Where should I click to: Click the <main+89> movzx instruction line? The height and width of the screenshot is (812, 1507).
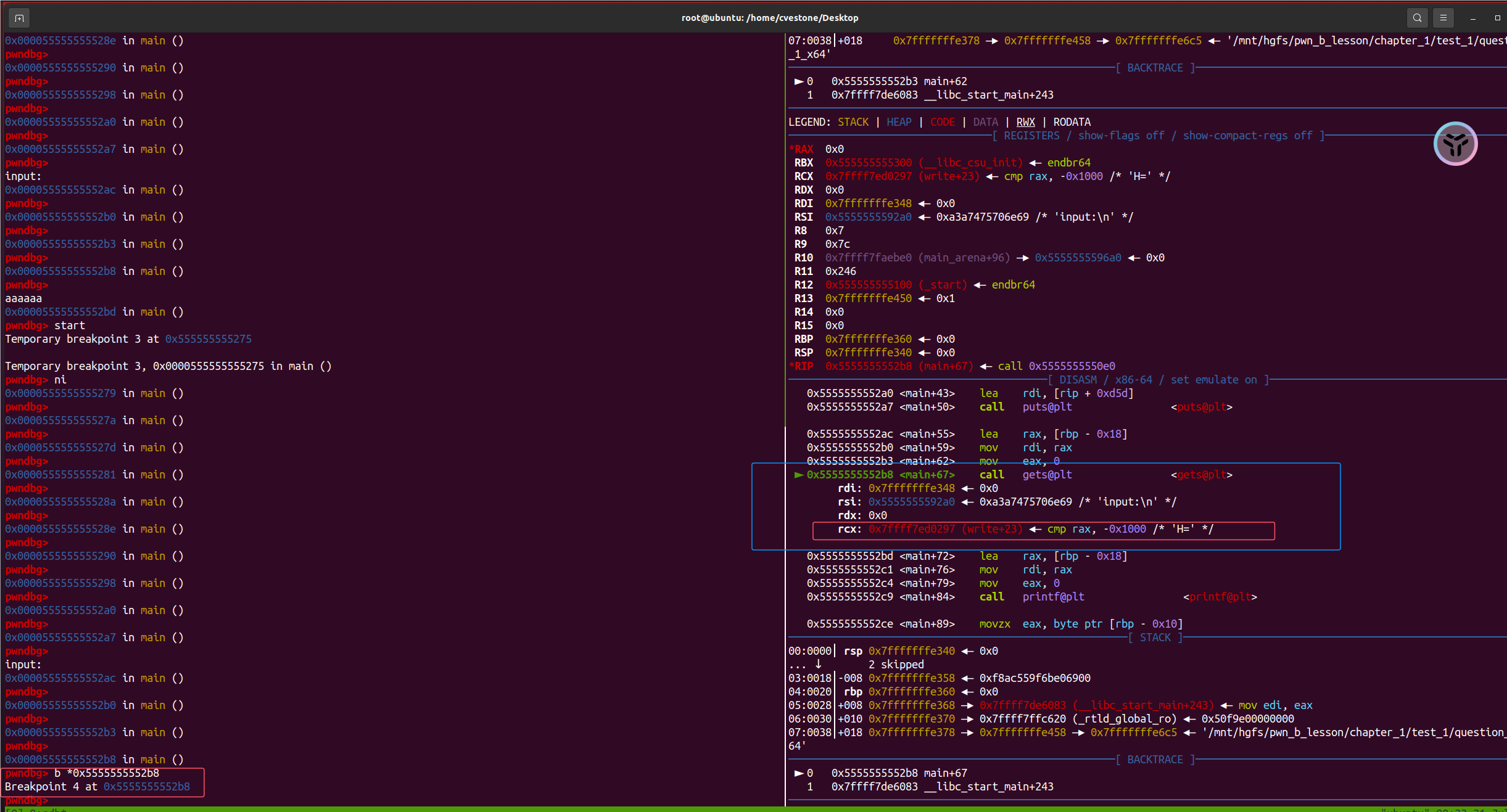pos(994,624)
